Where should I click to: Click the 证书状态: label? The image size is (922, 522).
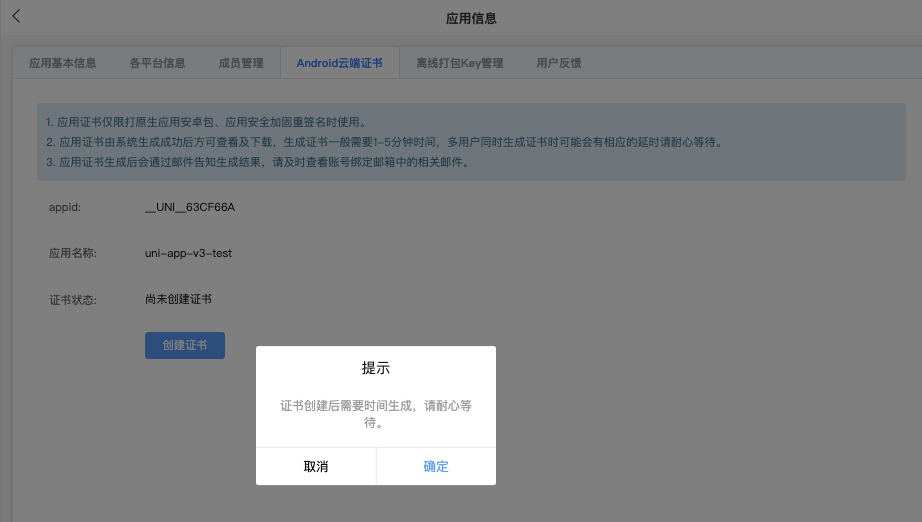coord(72,300)
